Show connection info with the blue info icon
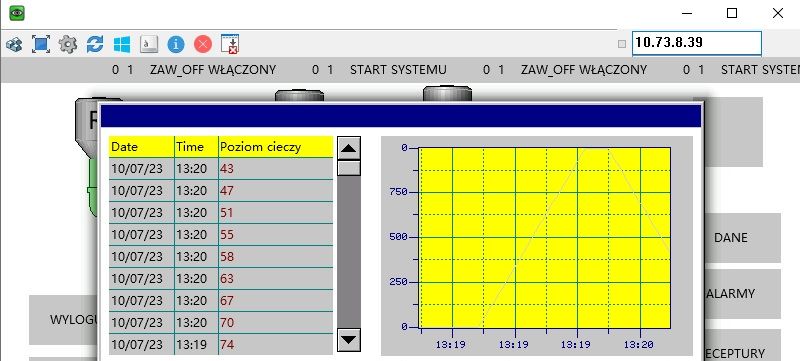Viewport: 800px width, 361px height. pos(176,44)
